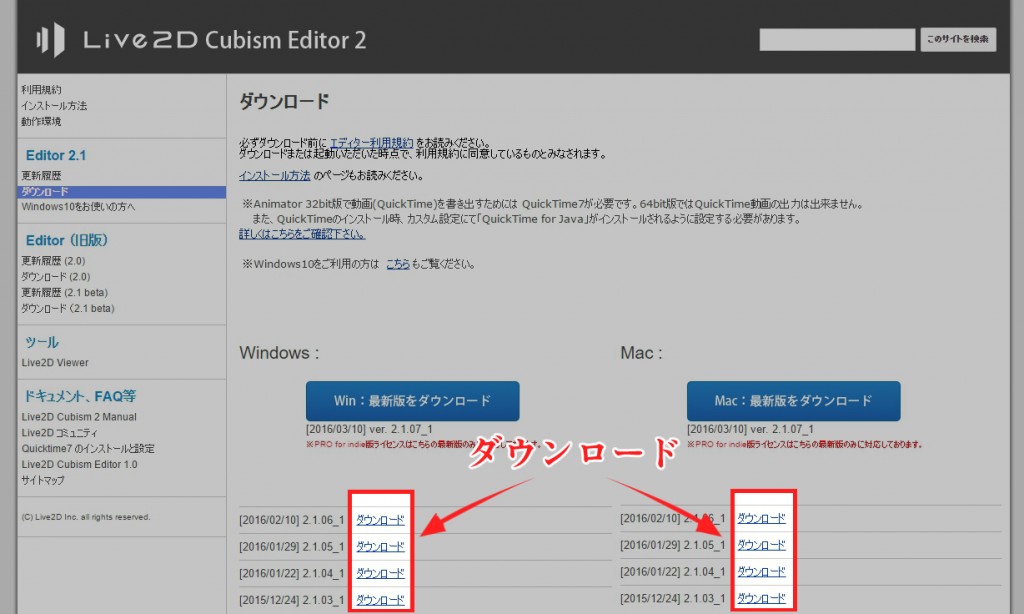Viewport: 1024px width, 614px height.
Task: Open 動作環境 in the sidebar
Action: click(41, 121)
